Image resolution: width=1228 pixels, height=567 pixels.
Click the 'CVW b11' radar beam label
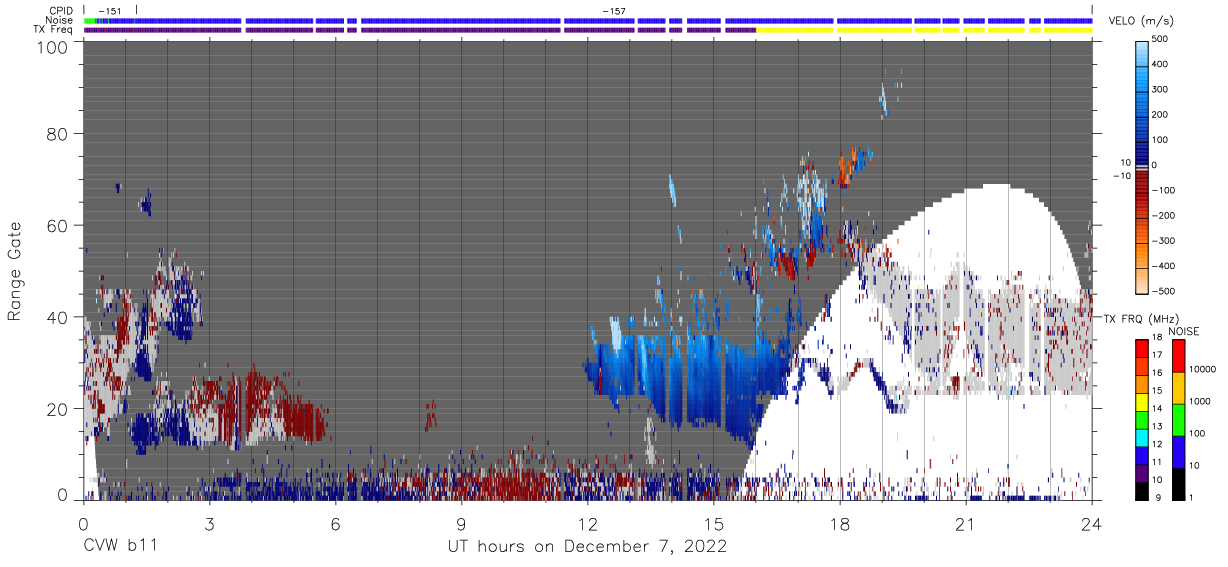120,546
